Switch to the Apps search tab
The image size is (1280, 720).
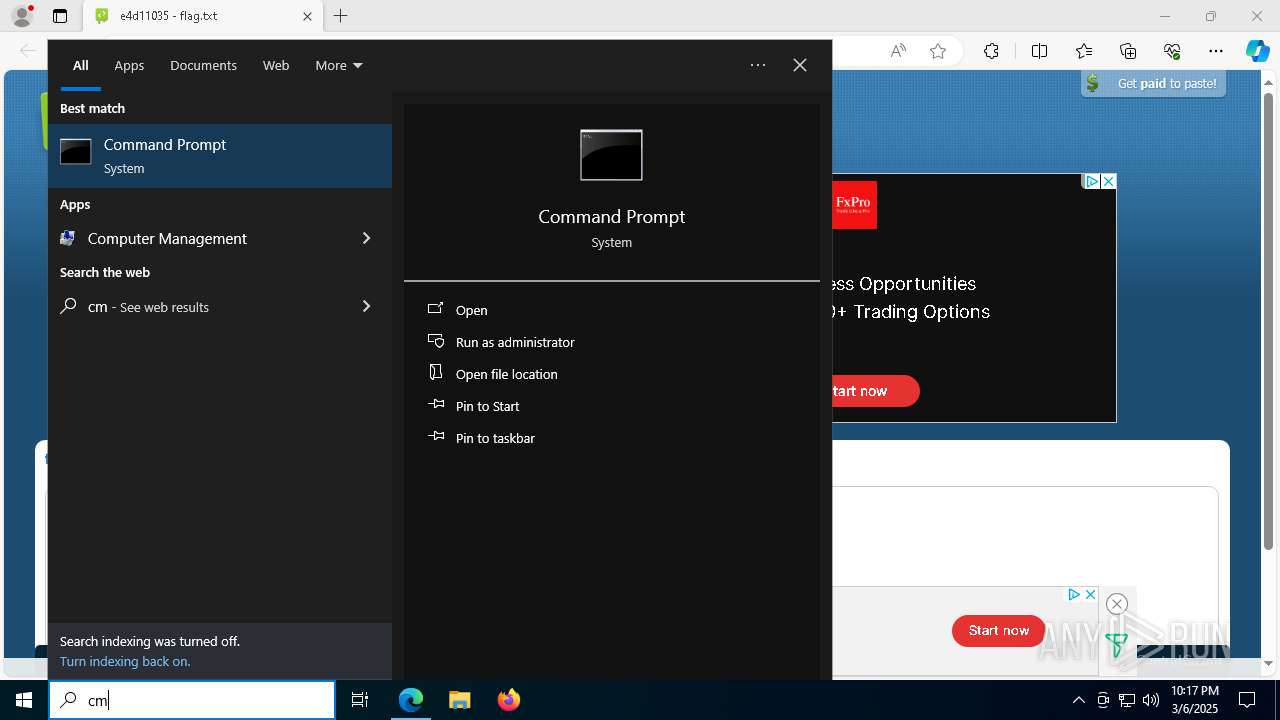point(129,65)
